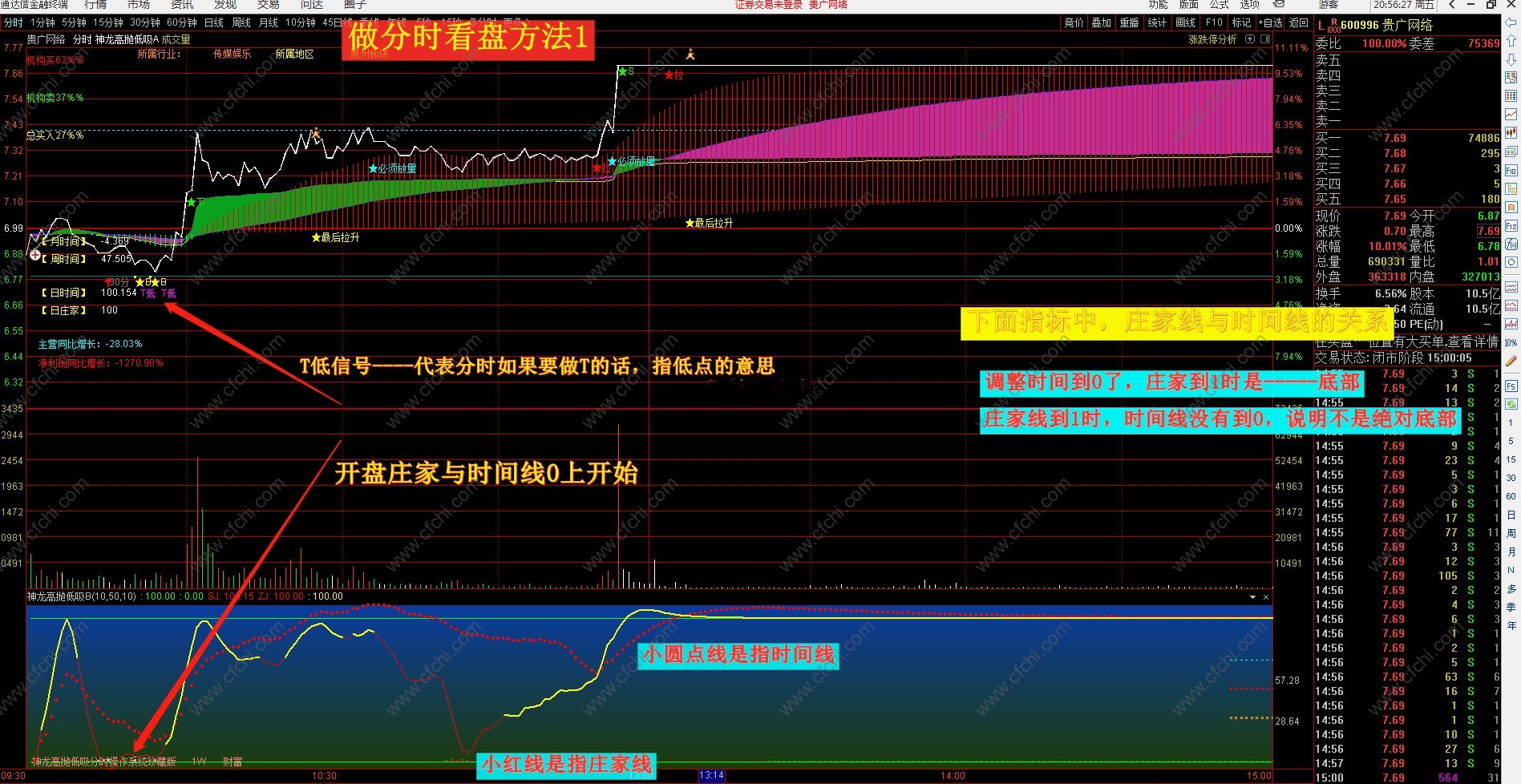Toggle the side panel icon beside 涨跌停分析
Image resolution: width=1521 pixels, height=784 pixels.
[1265, 38]
